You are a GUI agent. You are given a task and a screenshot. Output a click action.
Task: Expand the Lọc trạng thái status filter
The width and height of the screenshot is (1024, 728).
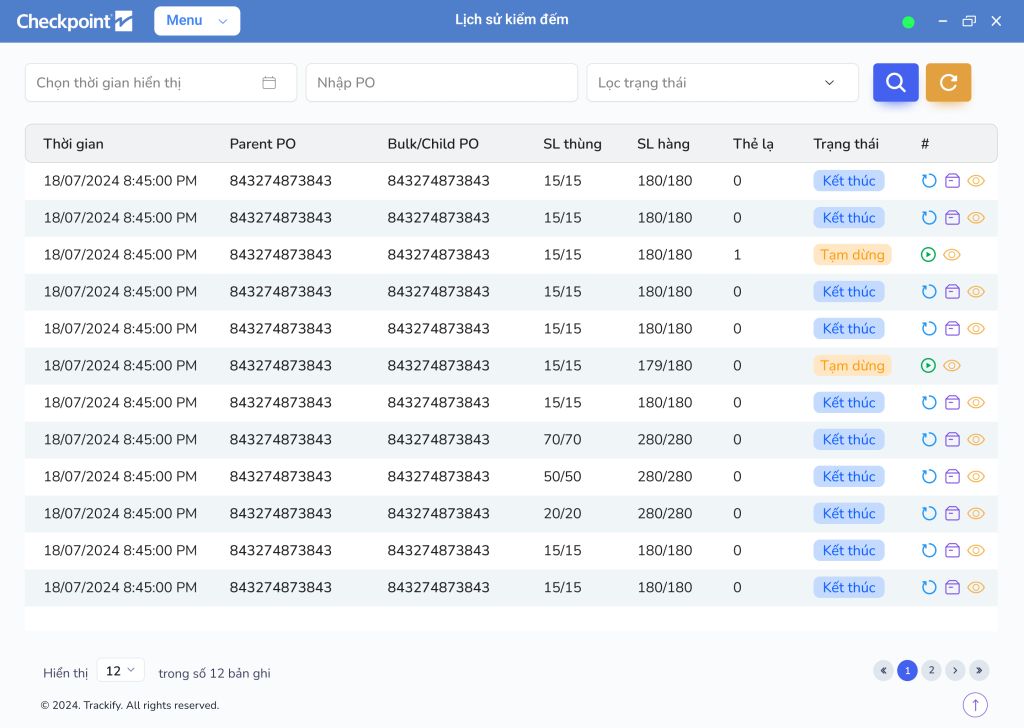point(722,83)
